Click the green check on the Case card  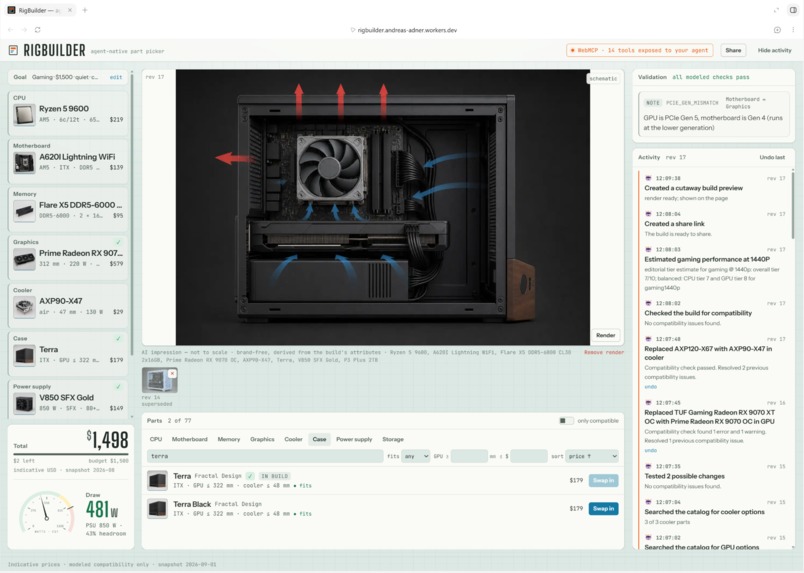pos(118,339)
